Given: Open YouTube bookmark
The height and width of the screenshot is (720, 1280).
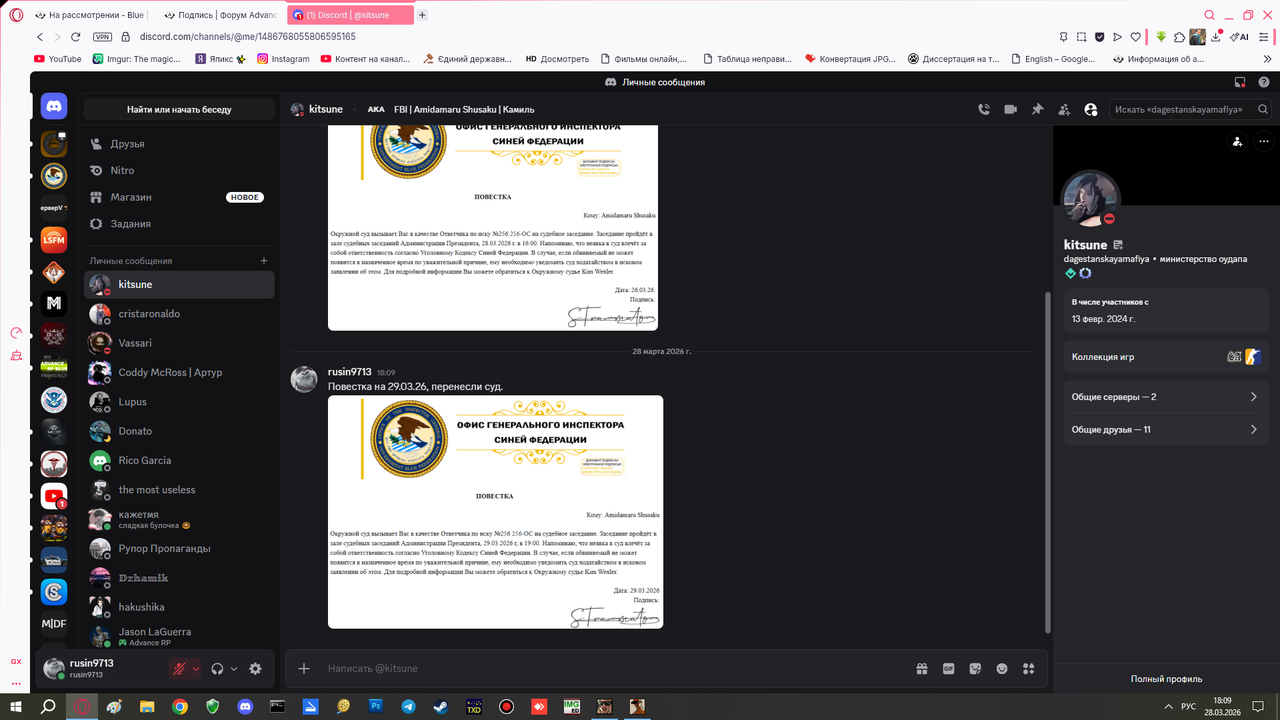Looking at the screenshot, I should [x=58, y=59].
